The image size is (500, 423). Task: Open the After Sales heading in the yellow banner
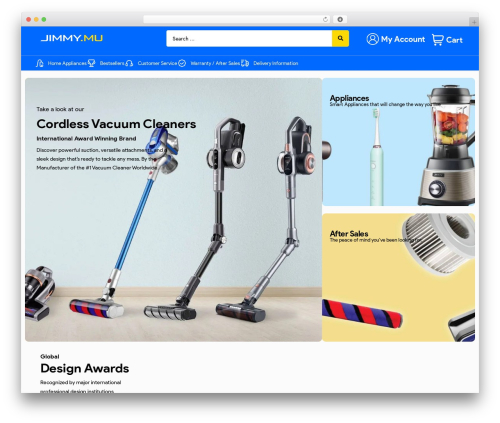pos(349,233)
